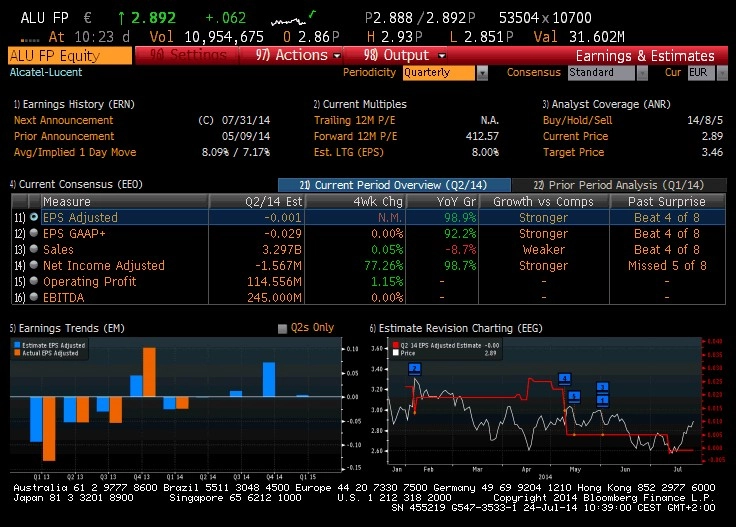This screenshot has width=736, height=527.
Task: Click the Net Income 4Wk change 77.26%
Action: [383, 265]
